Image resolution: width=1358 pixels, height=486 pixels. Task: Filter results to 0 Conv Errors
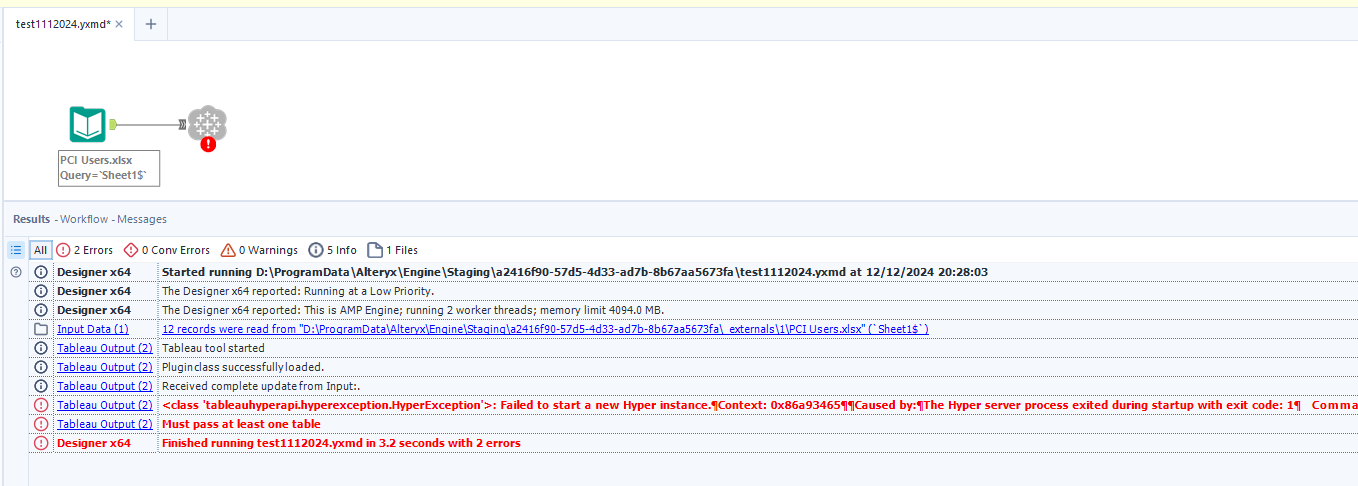click(x=166, y=250)
